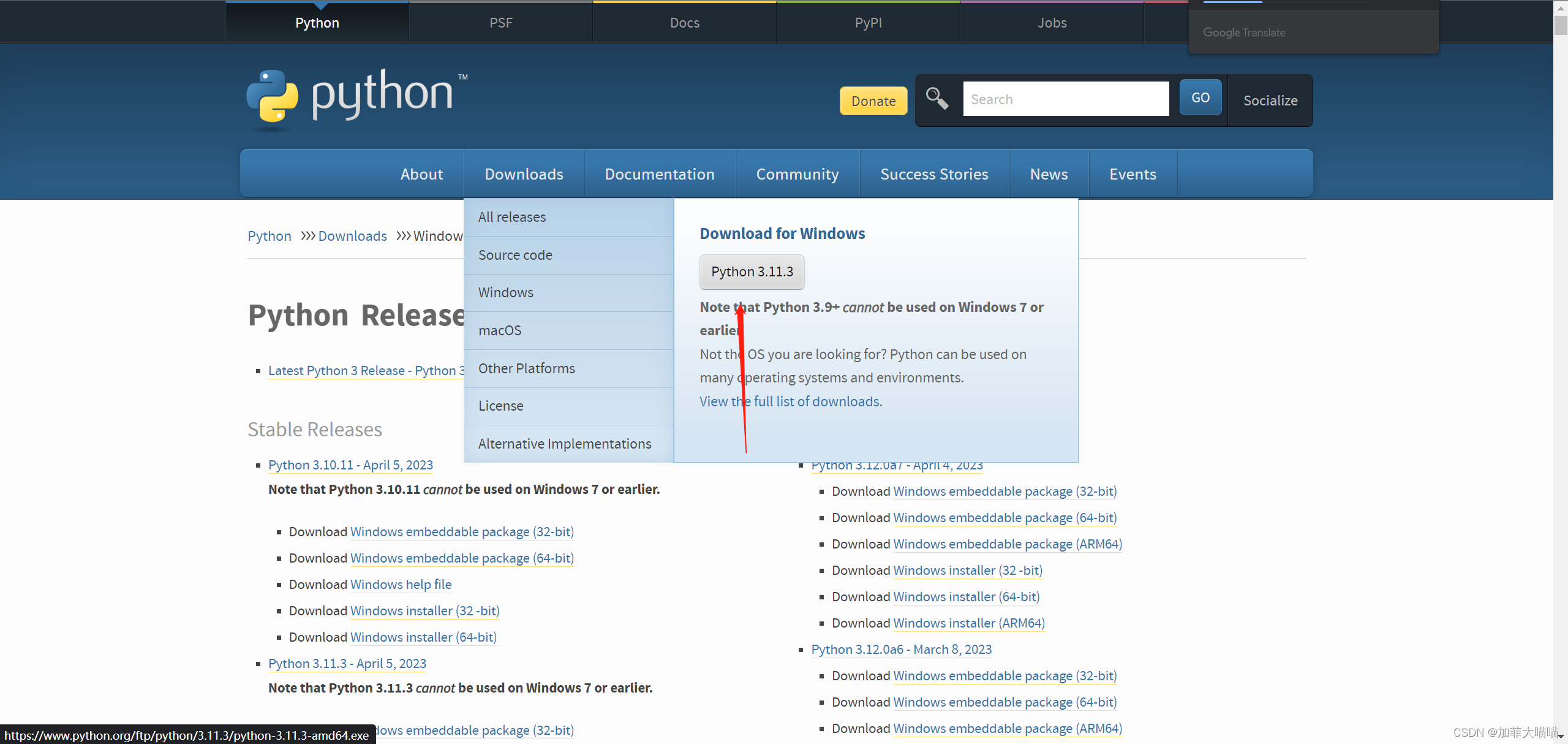Choose Source code from the submenu
1568x744 pixels.
click(515, 255)
